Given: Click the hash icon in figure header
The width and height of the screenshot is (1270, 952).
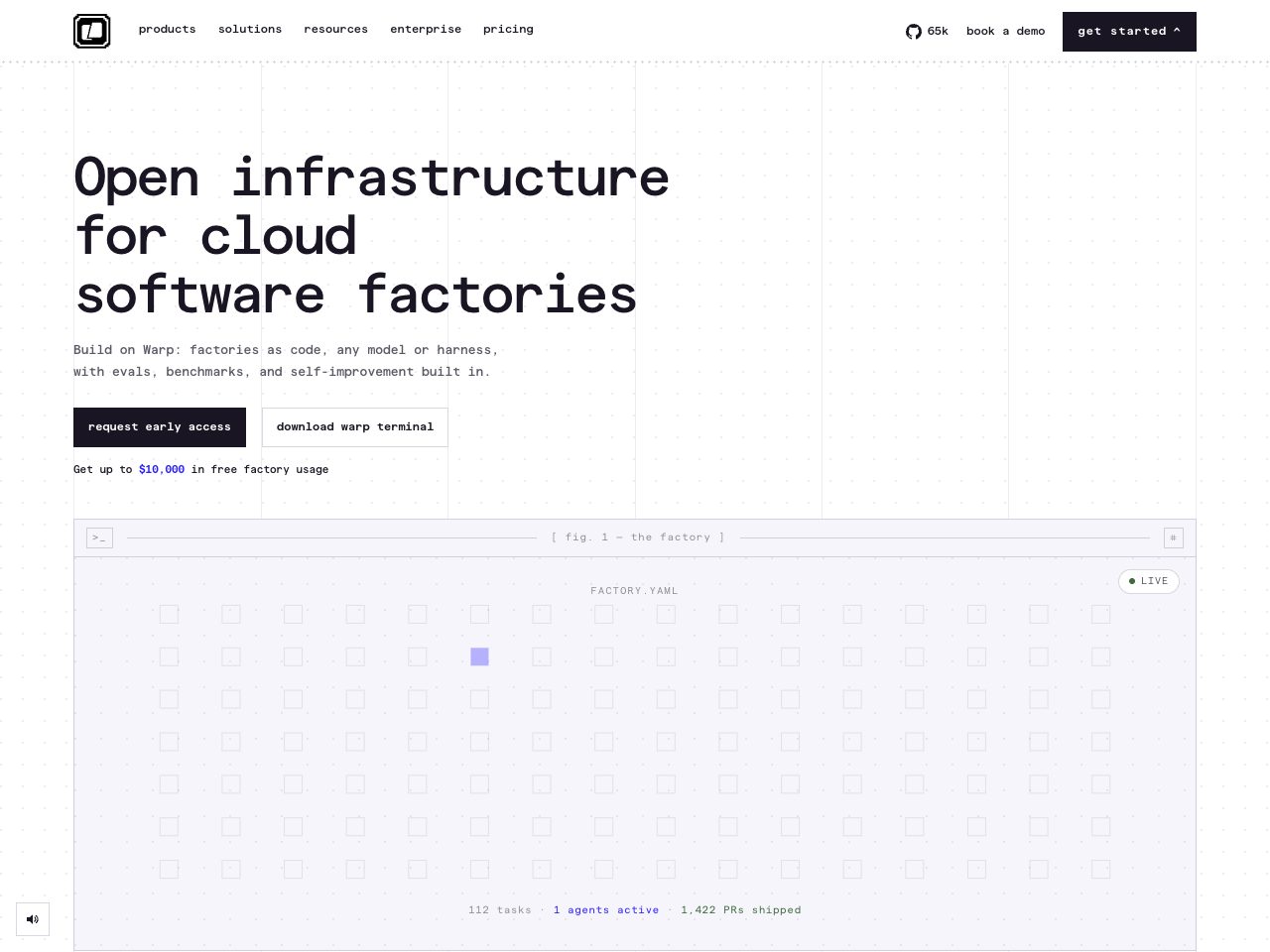Looking at the screenshot, I should coord(1174,537).
